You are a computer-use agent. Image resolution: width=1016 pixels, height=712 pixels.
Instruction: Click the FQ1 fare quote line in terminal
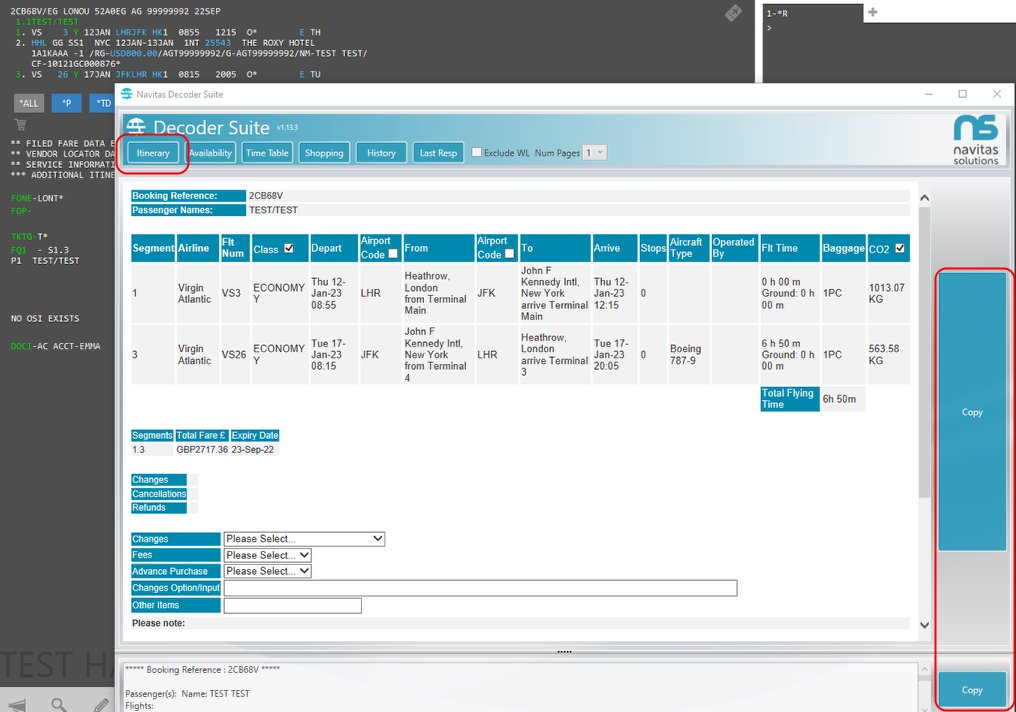click(x=40, y=250)
